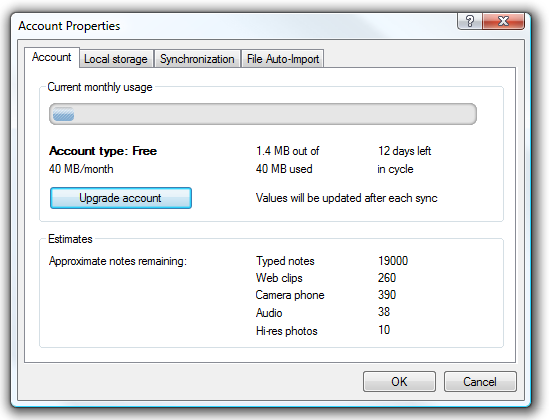Click the Upgrade account button
The width and height of the screenshot is (549, 420).
point(121,198)
